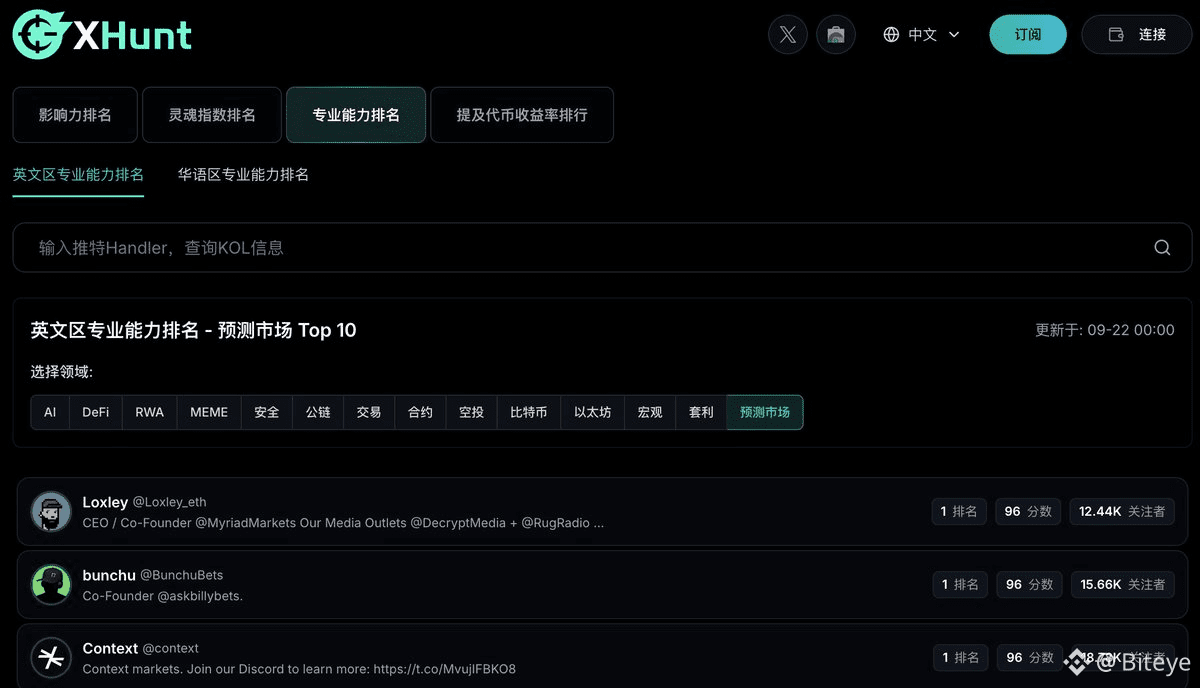Click Context's 96 分数 badge
Image resolution: width=1200 pixels, height=688 pixels.
[x=1028, y=657]
